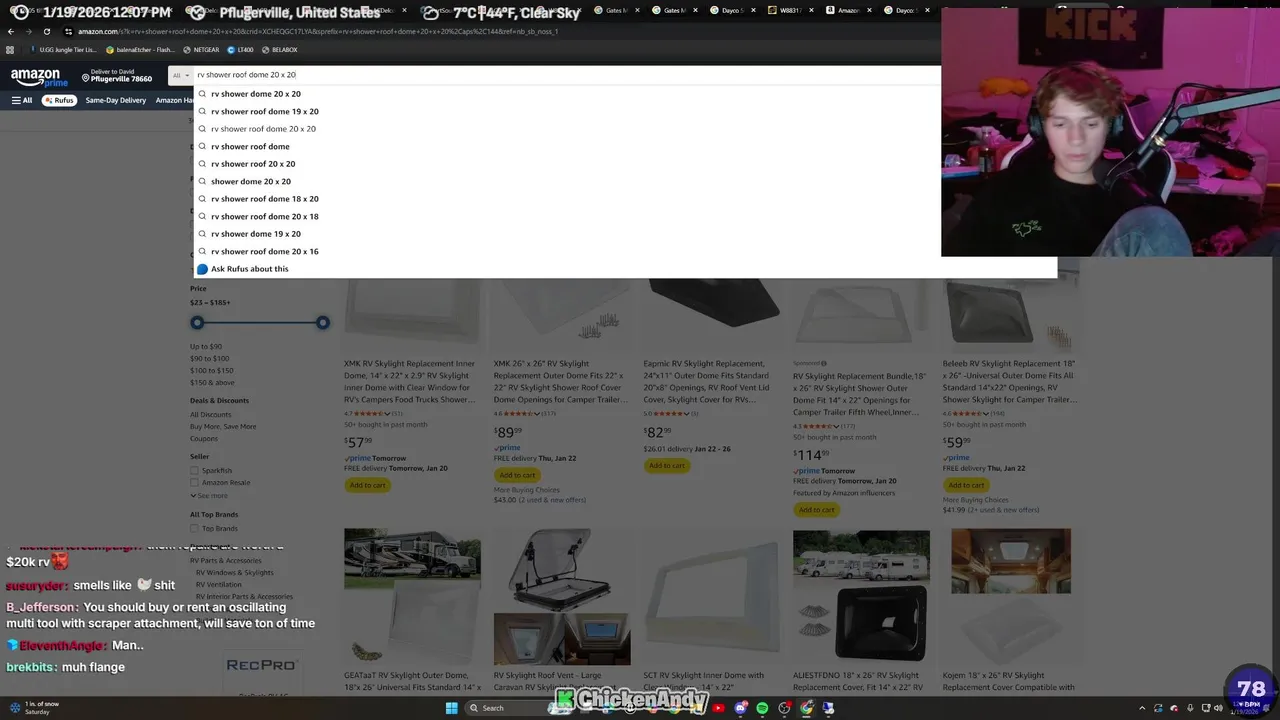Open RV Skylight Roof Vent product image

pos(562,597)
